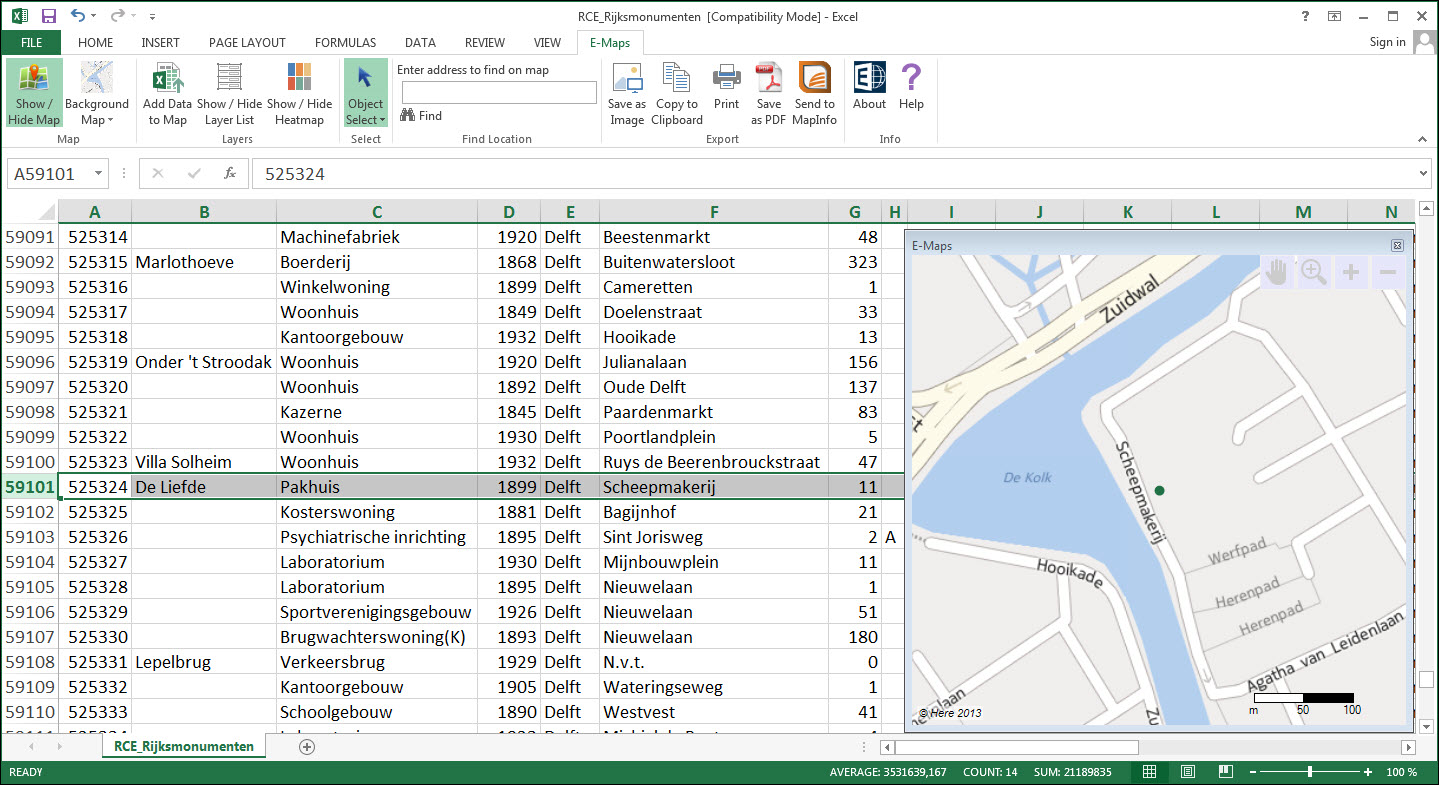
Task: Click the Excel Help question mark
Action: tap(1306, 16)
